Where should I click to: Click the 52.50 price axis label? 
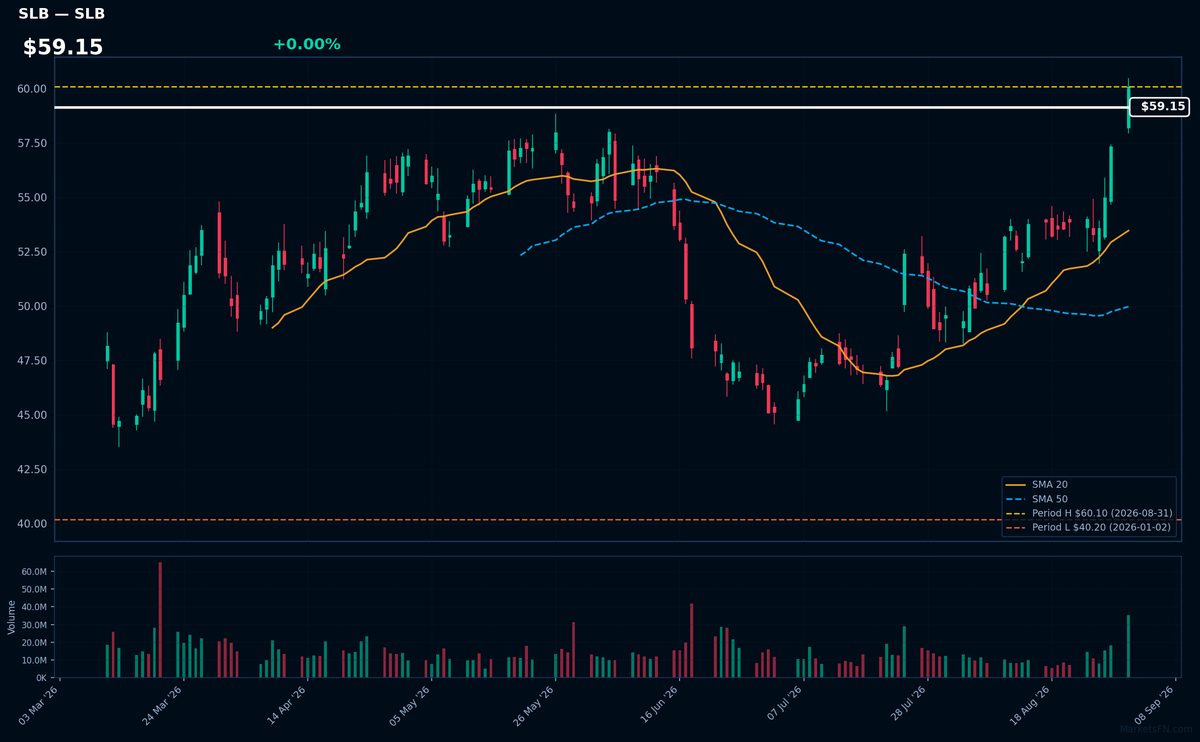pos(32,252)
